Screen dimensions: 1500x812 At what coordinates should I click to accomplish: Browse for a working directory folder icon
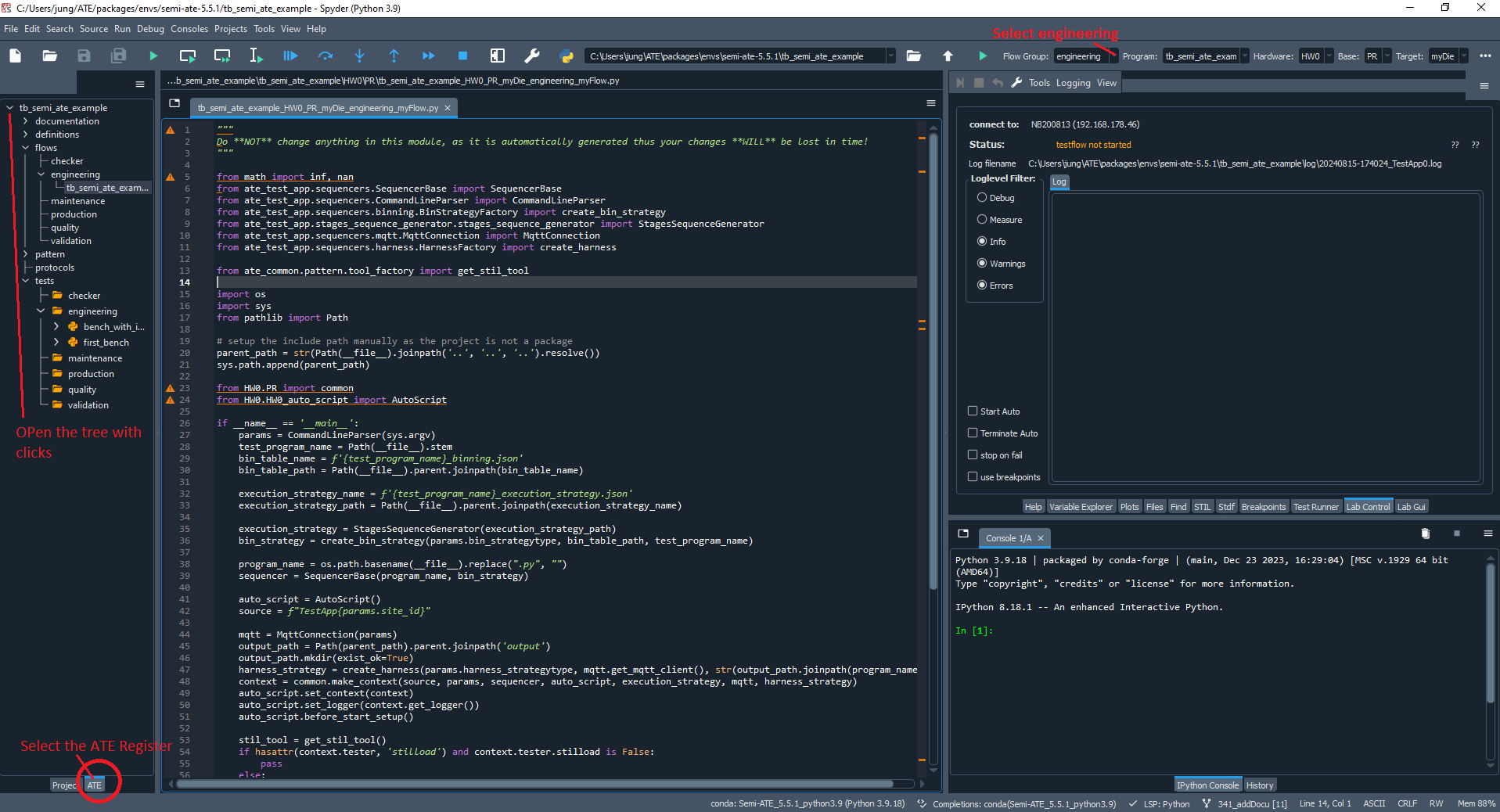(913, 56)
